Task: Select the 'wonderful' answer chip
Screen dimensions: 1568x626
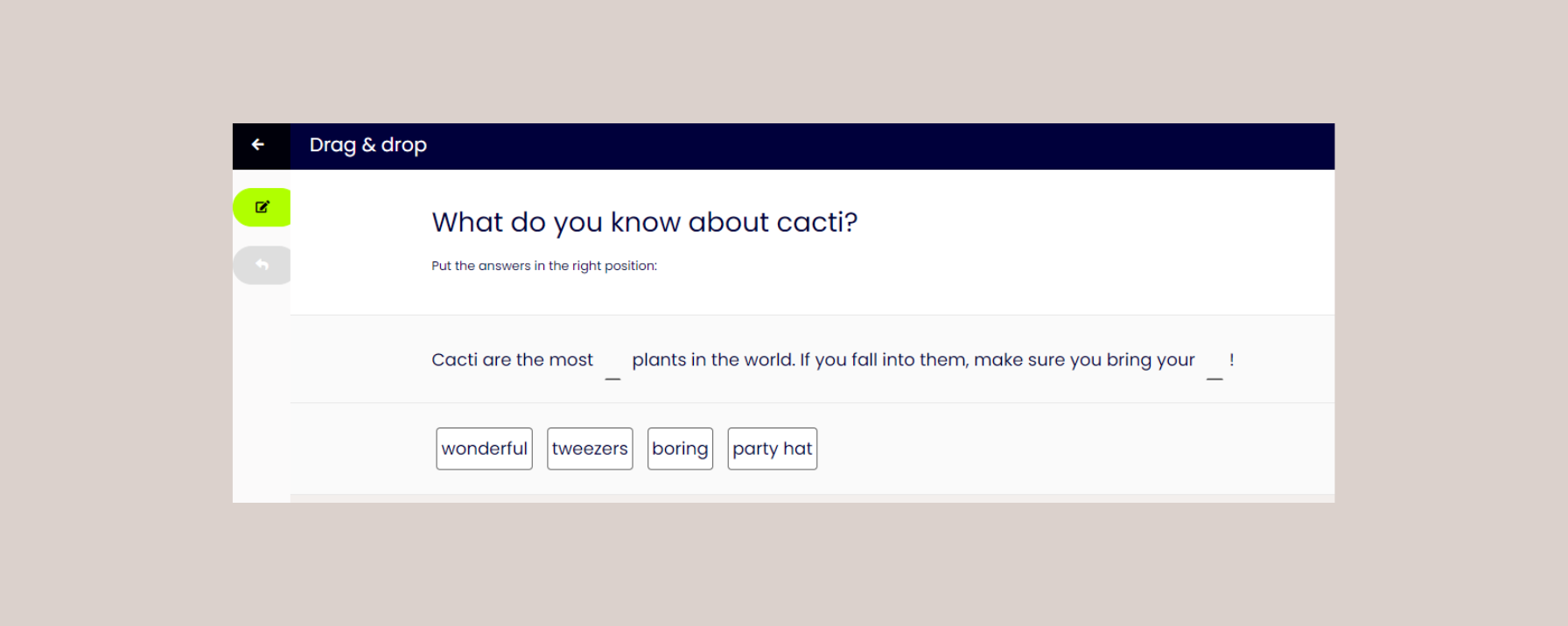Action: point(484,449)
